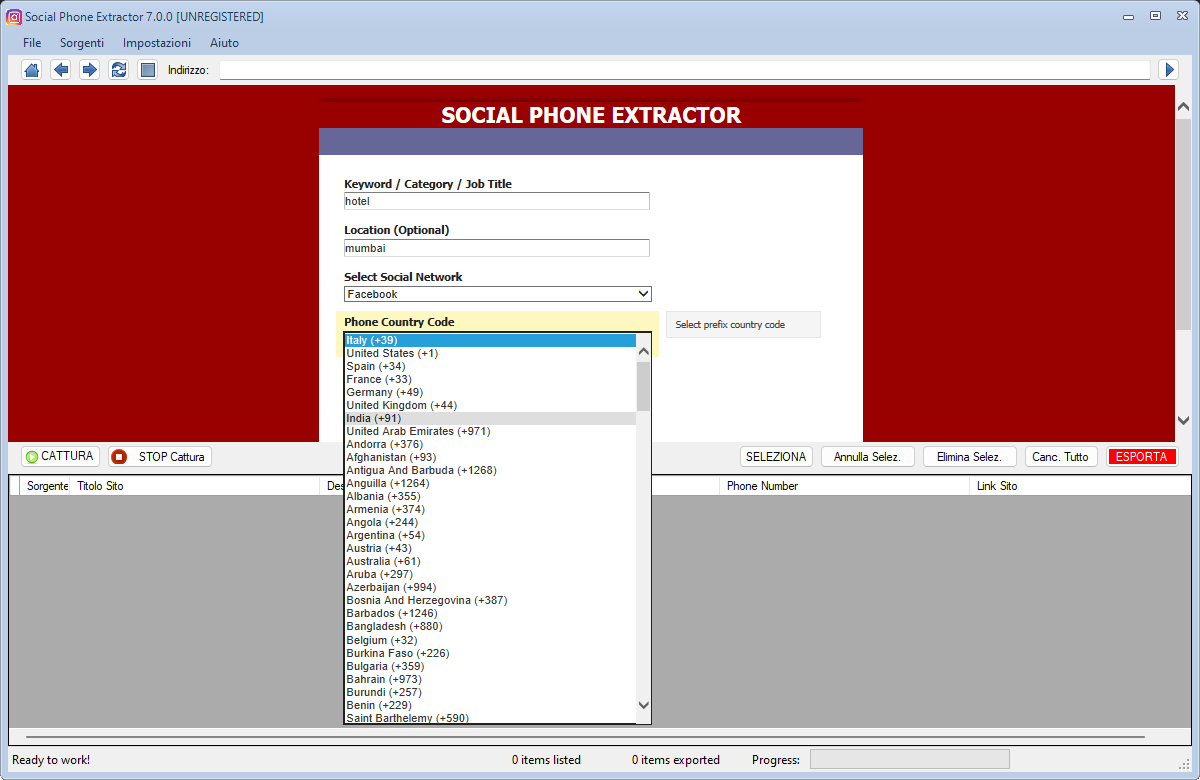Click the page scrollbar up arrow
Viewport: 1200px width, 780px height.
[1183, 107]
